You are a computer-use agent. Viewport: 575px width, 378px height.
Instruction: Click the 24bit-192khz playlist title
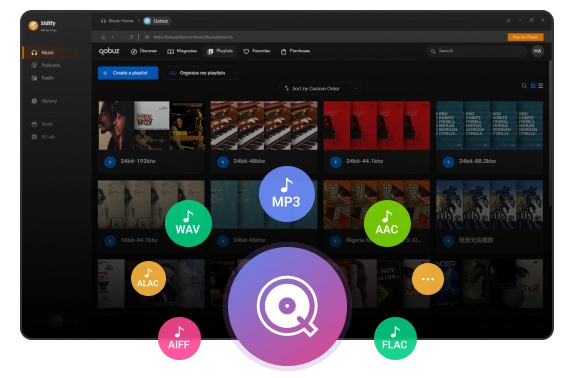click(138, 161)
